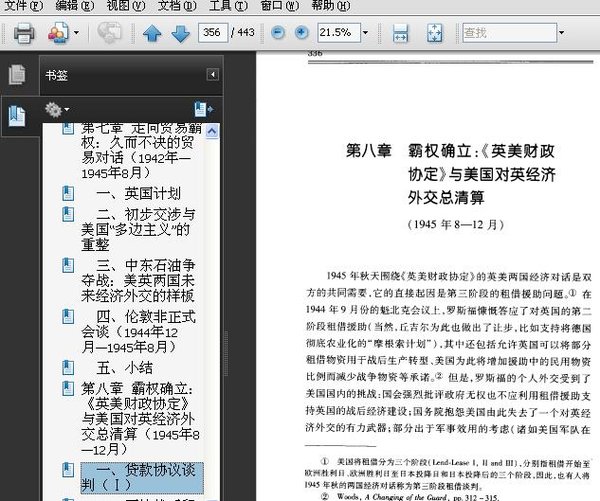This screenshot has width=600, height=501.
Task: Open the zoom level dropdown arrow
Action: point(365,33)
